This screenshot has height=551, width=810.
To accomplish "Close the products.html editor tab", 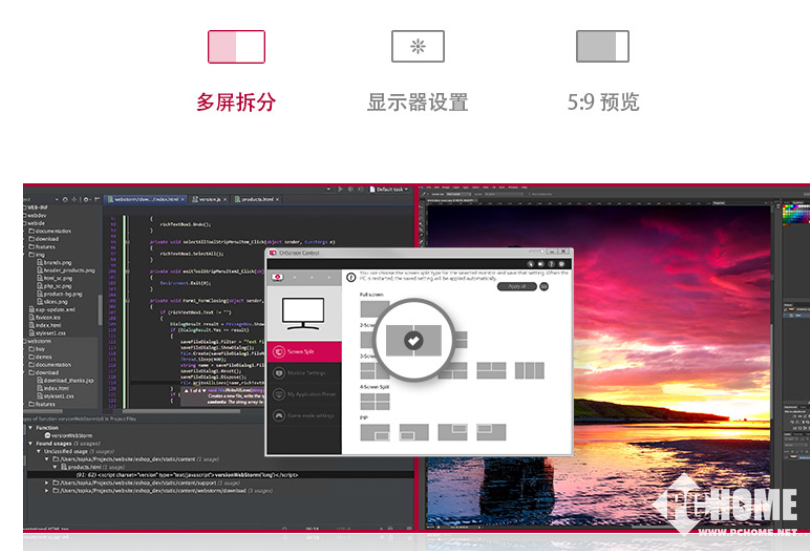I will [x=277, y=199].
